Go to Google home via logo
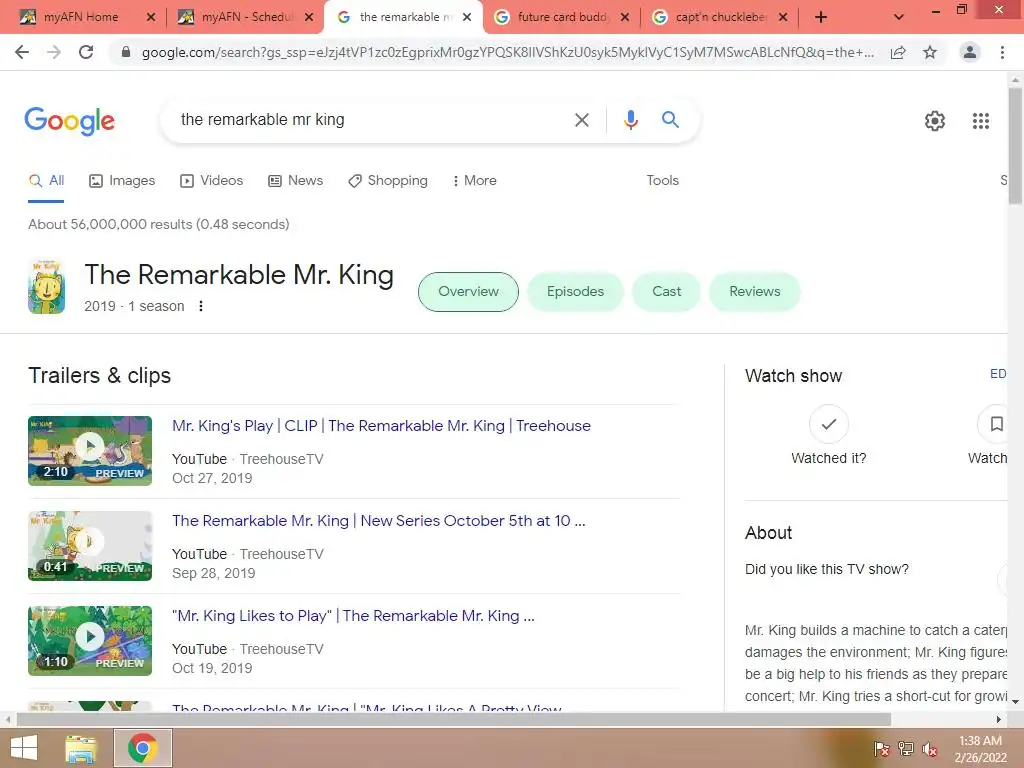Screen dimensions: 1024x768 coord(70,121)
